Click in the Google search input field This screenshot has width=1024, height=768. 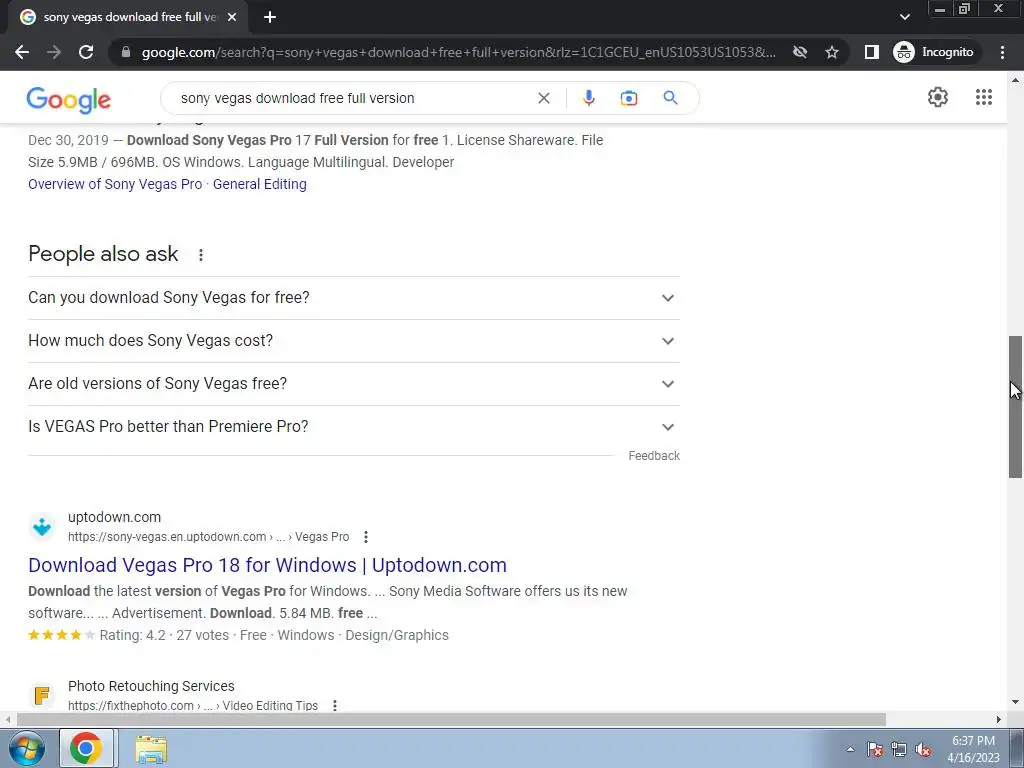tap(353, 98)
